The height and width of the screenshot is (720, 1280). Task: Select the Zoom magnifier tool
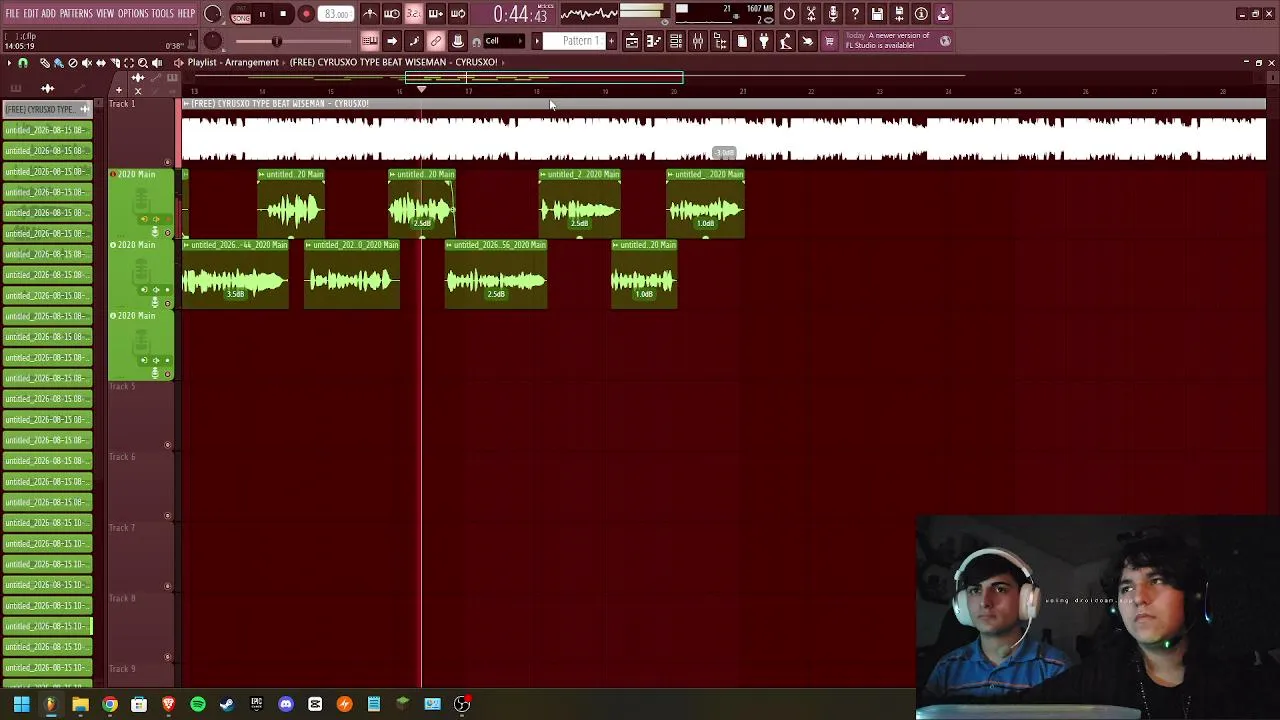(142, 63)
